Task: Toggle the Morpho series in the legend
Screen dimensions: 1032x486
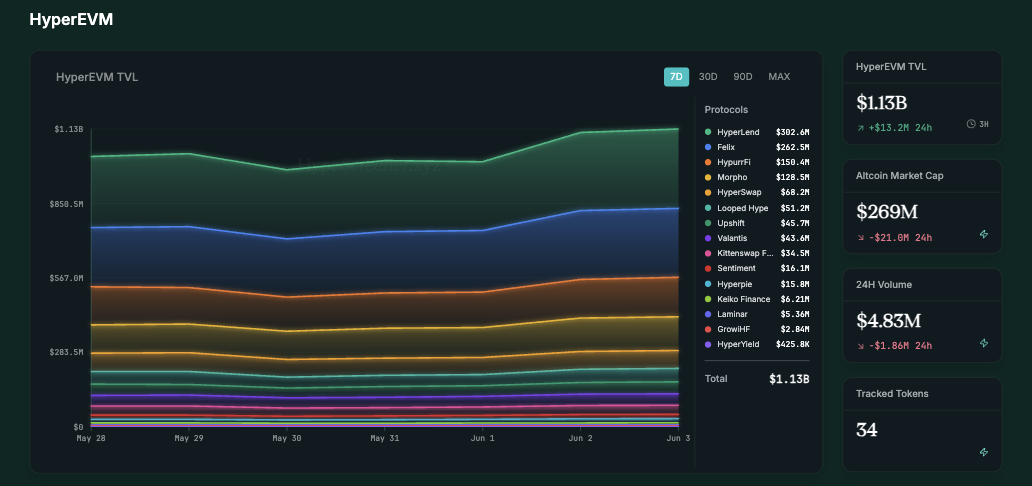Action: (732, 177)
